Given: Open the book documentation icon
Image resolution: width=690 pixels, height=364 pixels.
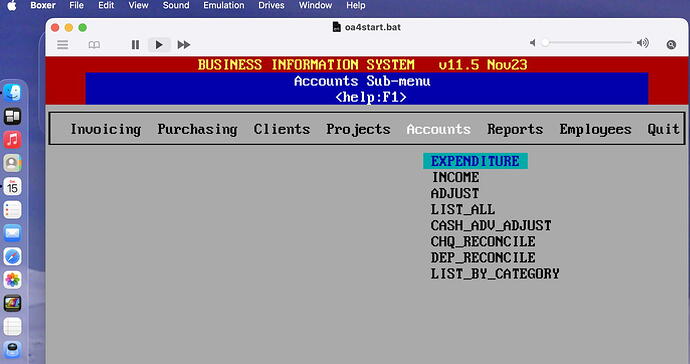Looking at the screenshot, I should pos(94,45).
